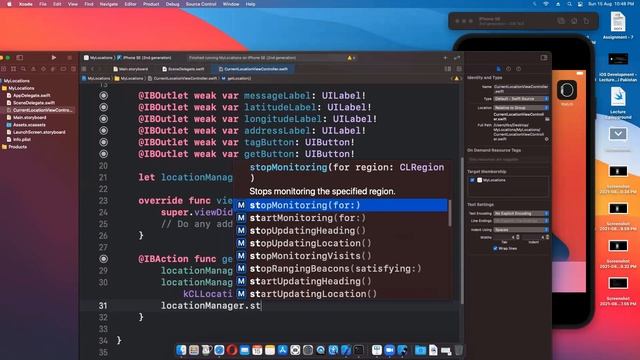Open the File menu

[x=43, y=4]
